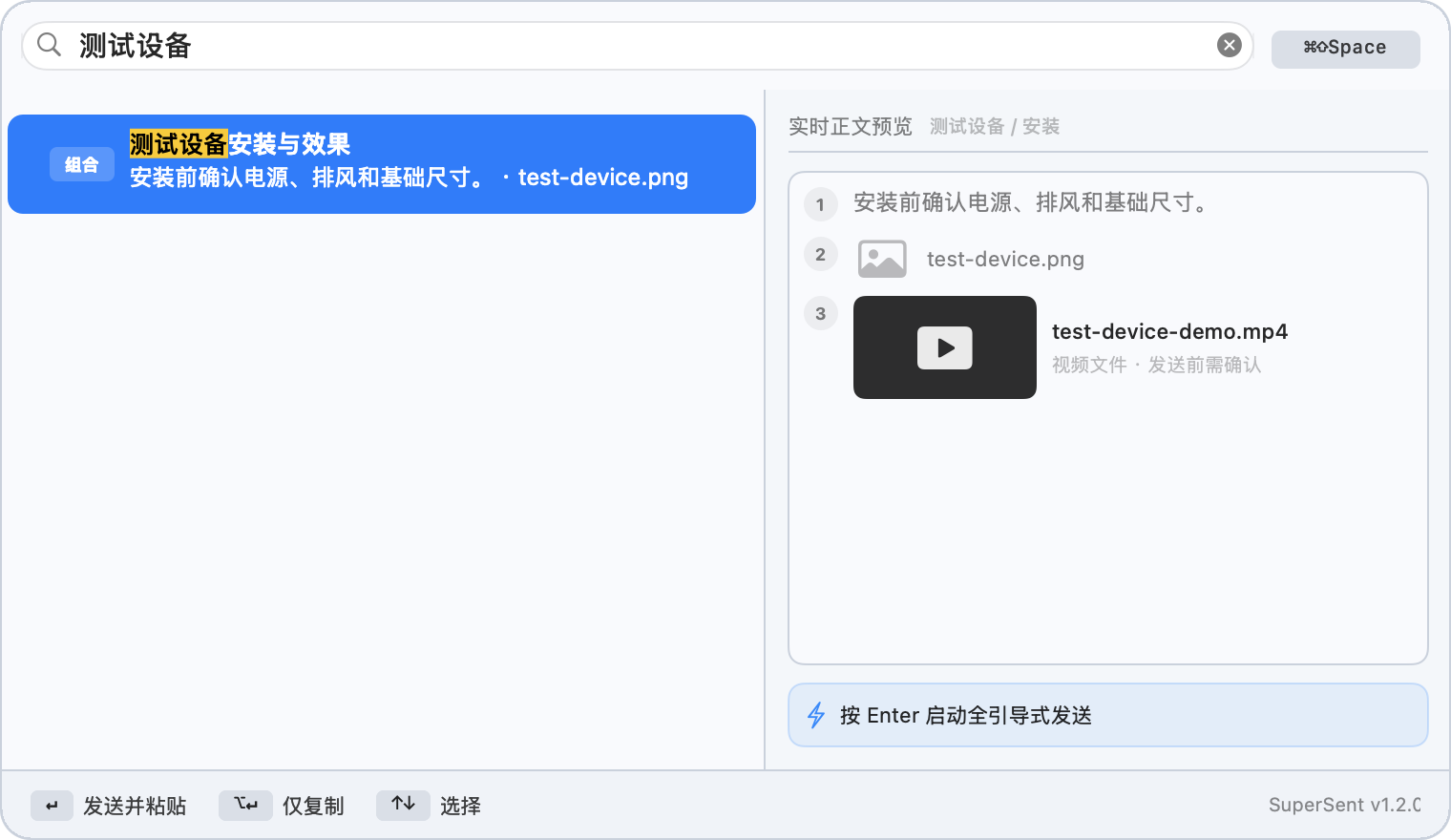
Task: Click the test-device-demo.mp4 file name
Action: pos(1169,331)
